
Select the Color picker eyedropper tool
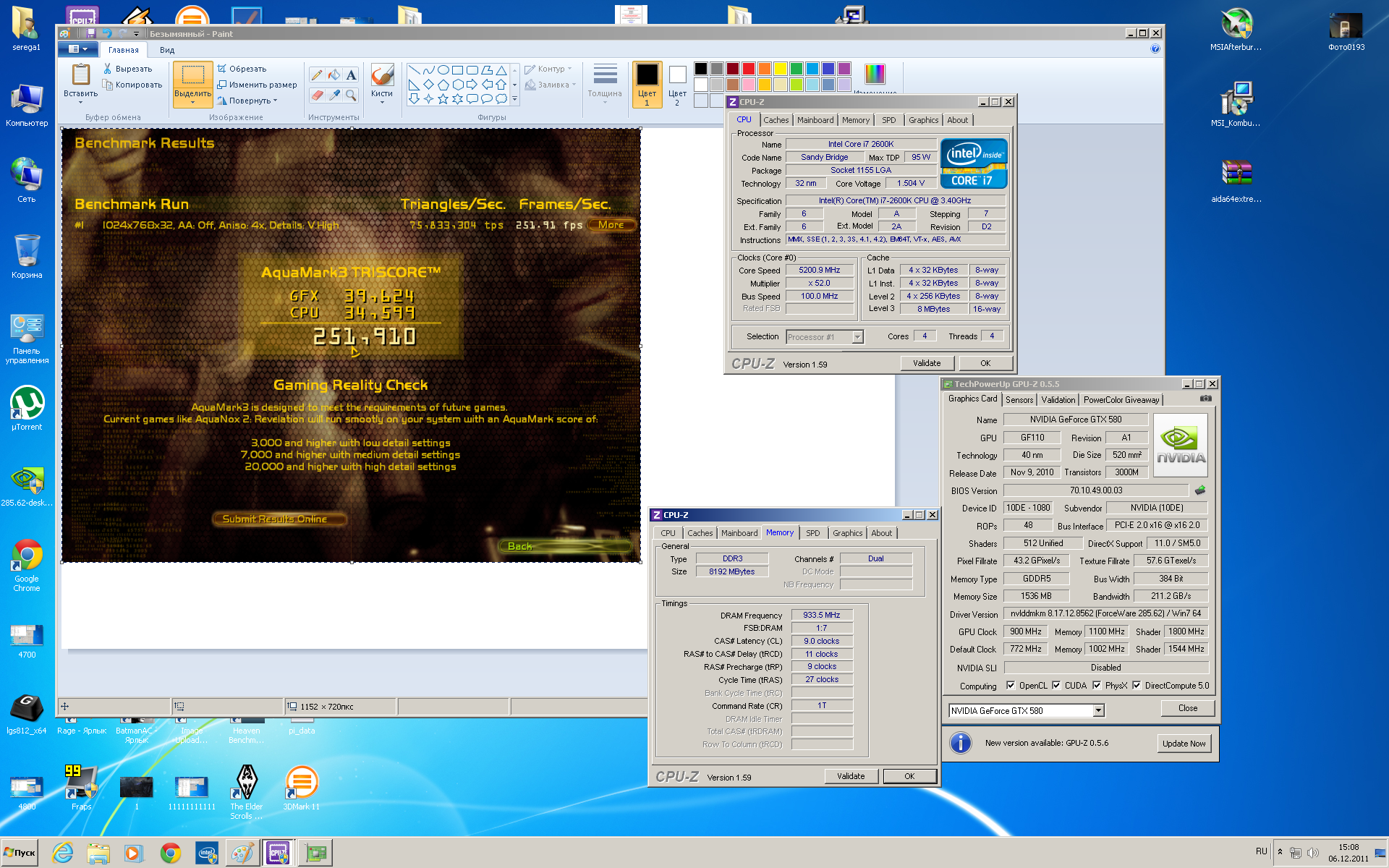pyautogui.click(x=334, y=95)
